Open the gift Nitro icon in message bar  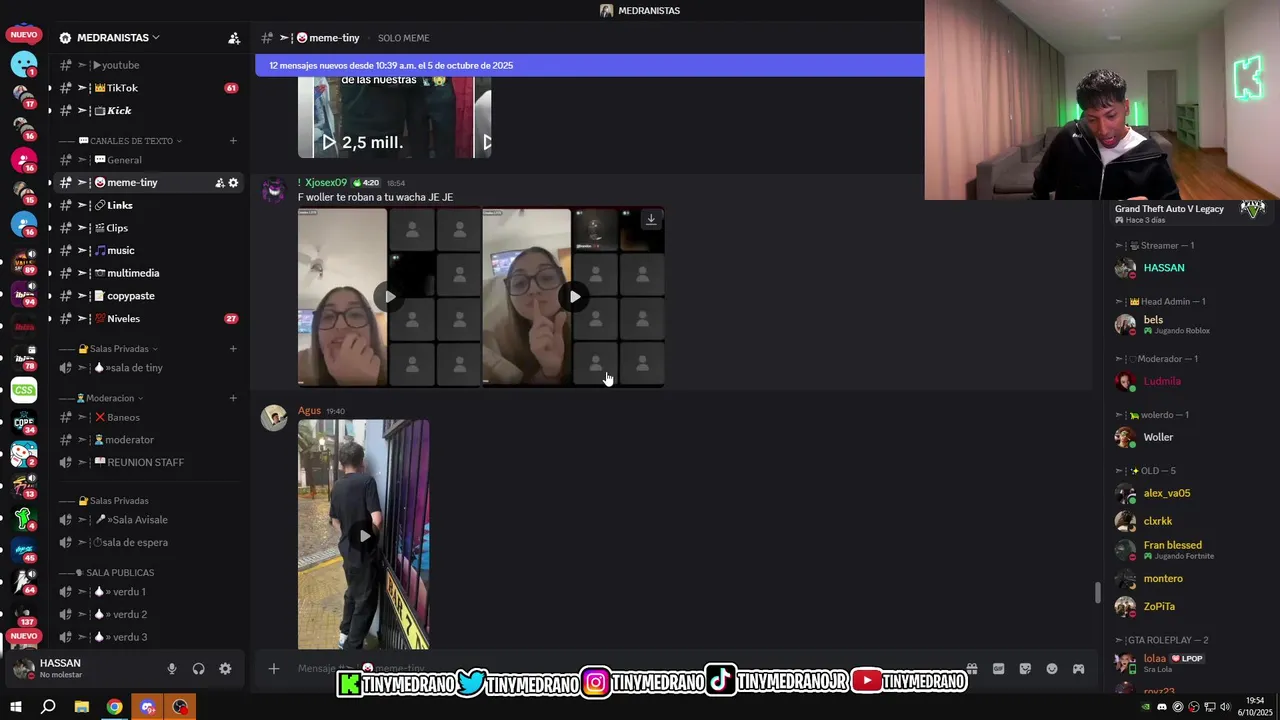tap(971, 669)
